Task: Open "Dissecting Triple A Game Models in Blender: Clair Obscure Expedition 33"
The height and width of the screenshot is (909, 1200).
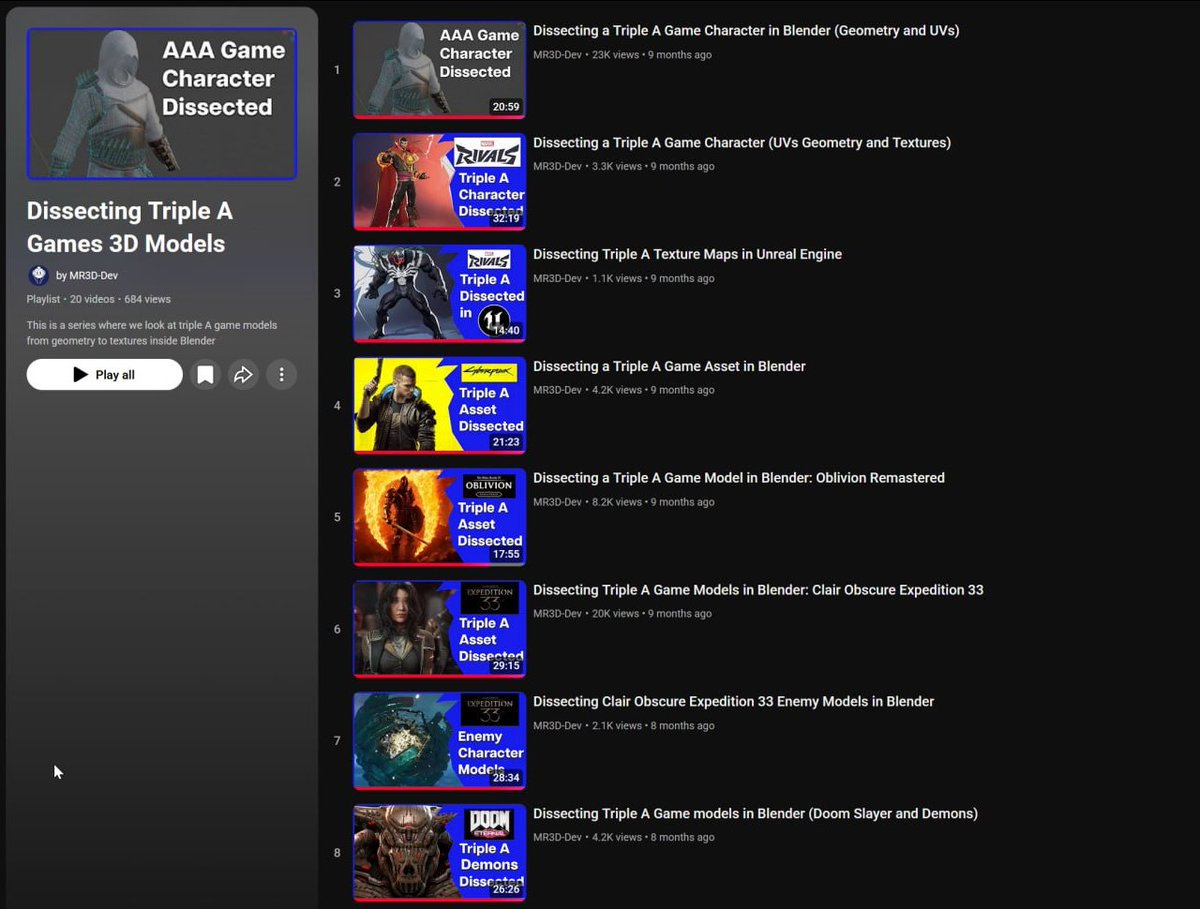Action: pyautogui.click(x=758, y=590)
